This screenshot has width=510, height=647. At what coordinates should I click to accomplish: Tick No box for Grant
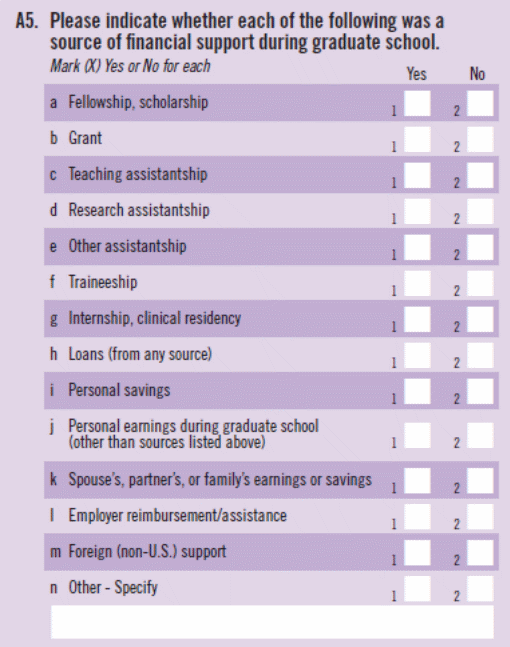[x=480, y=139]
